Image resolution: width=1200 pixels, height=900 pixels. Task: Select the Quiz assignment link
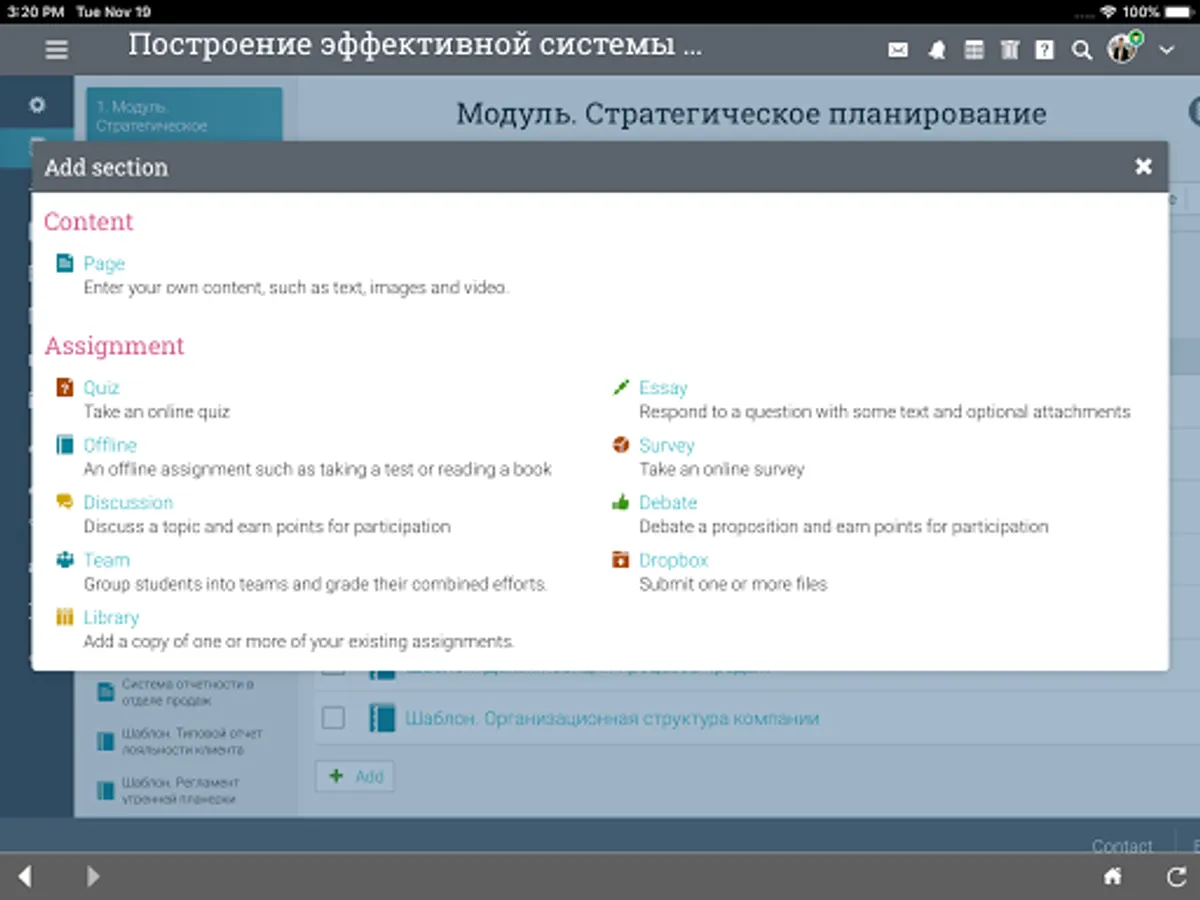101,388
